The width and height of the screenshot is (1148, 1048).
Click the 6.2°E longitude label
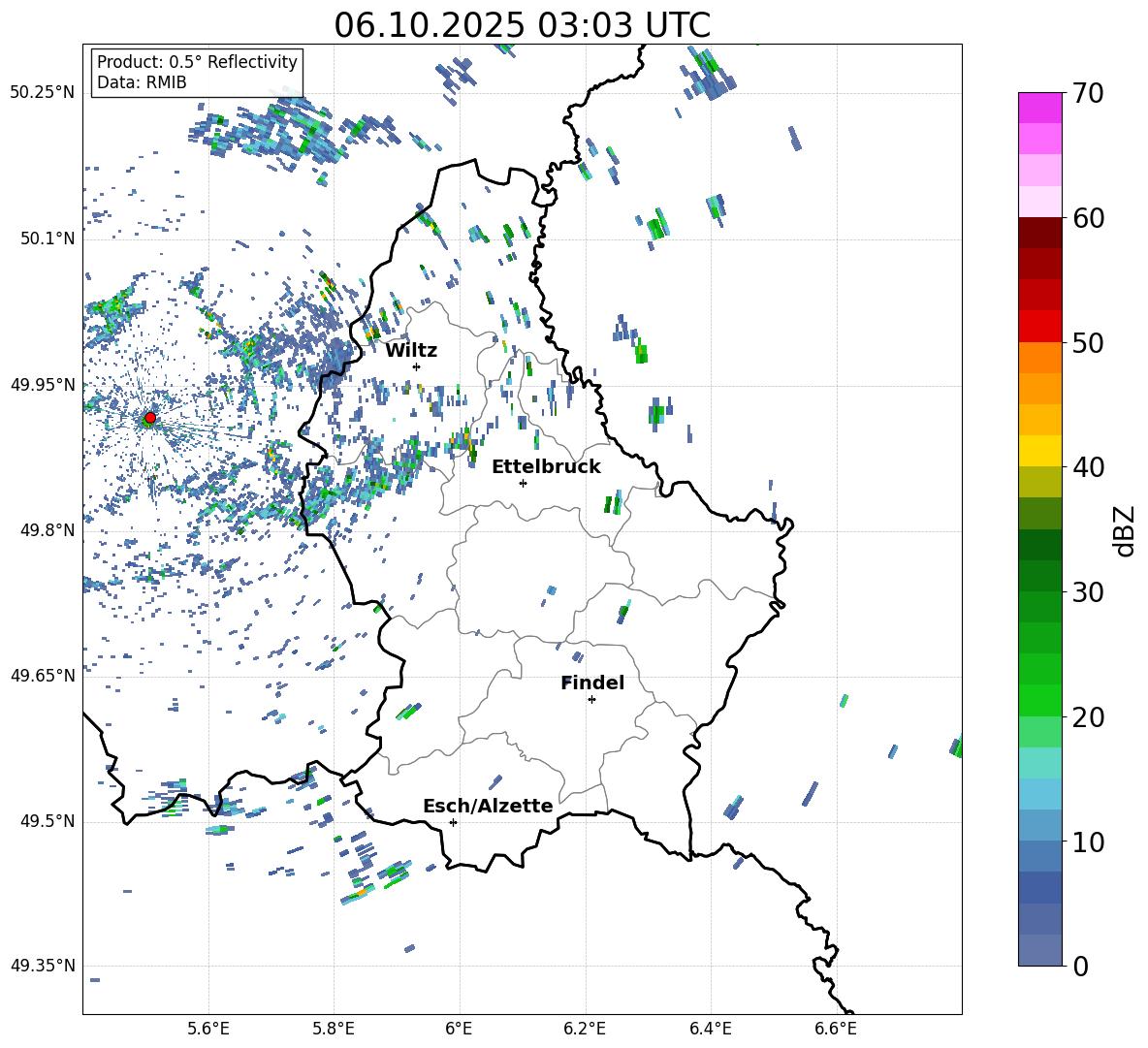click(585, 1030)
